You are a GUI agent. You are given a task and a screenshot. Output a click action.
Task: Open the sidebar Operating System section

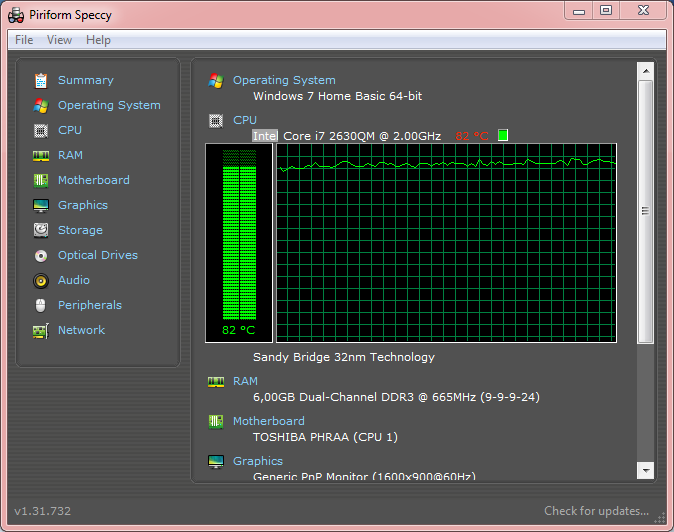tap(109, 105)
